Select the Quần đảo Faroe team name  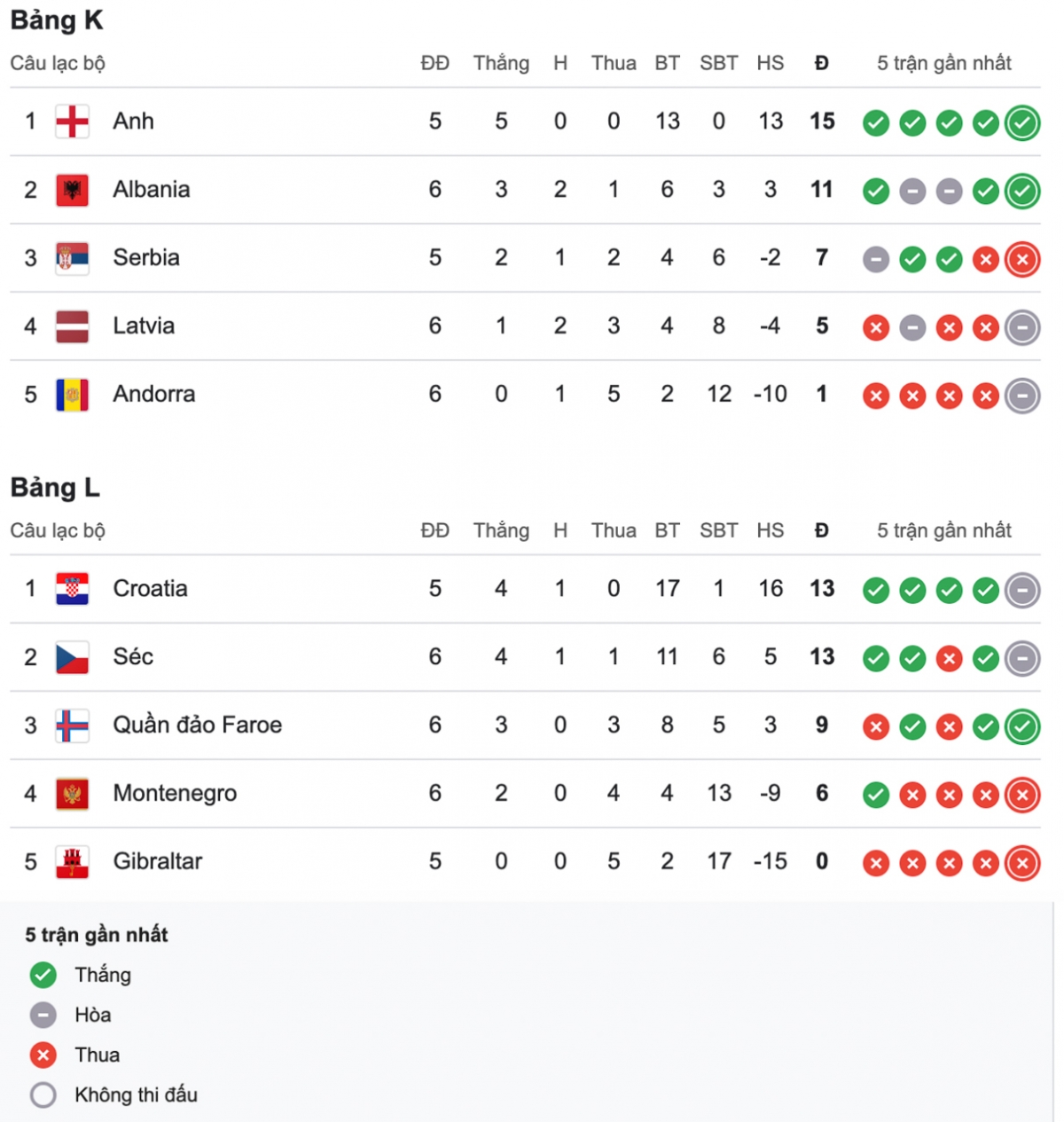click(x=197, y=725)
